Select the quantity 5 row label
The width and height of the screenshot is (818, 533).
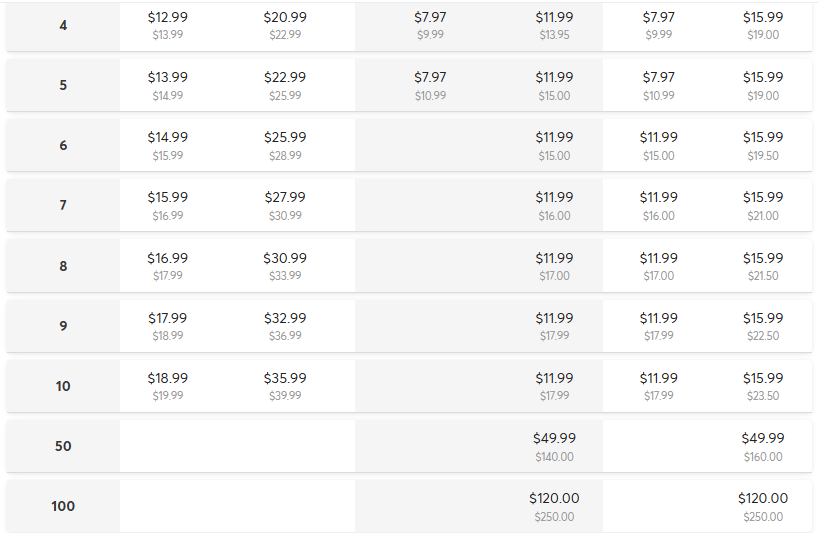tap(63, 85)
